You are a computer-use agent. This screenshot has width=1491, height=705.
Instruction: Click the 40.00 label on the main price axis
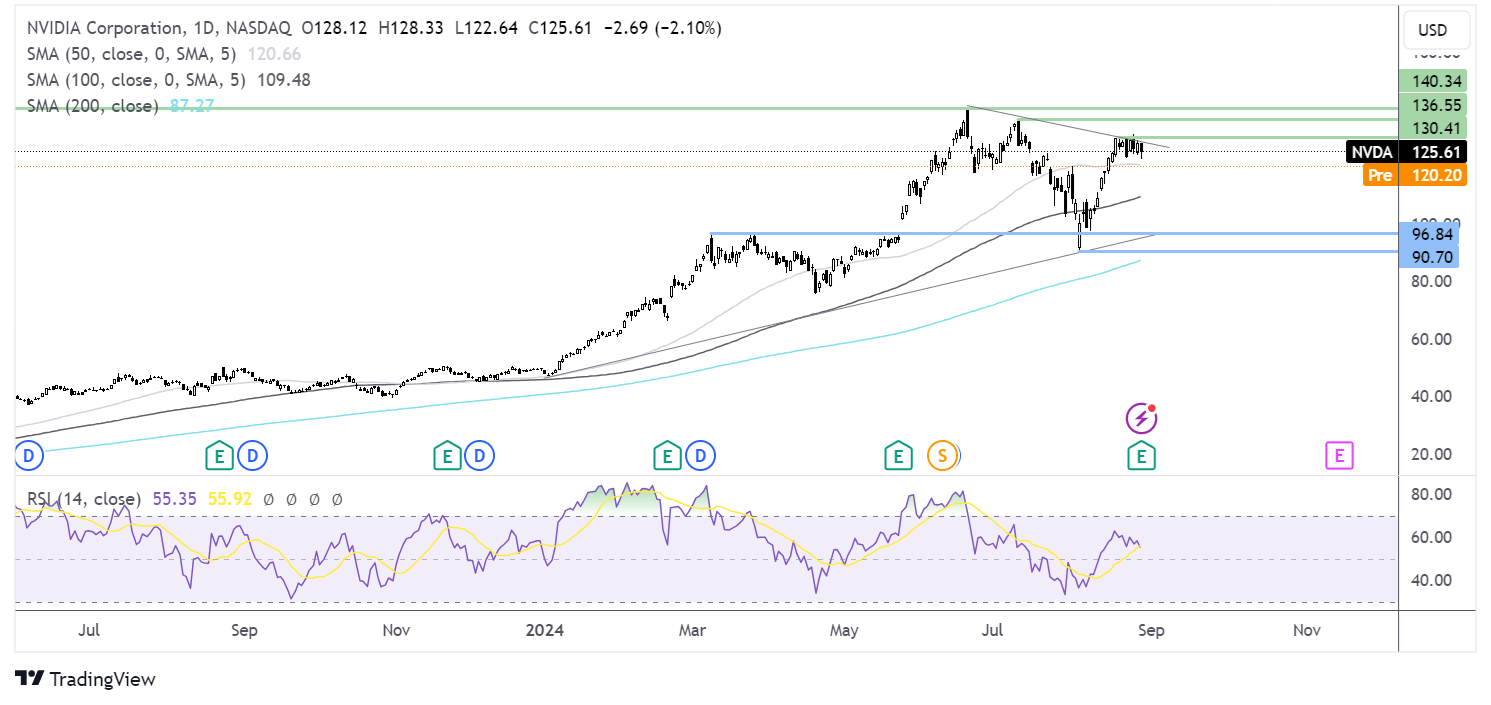[1430, 396]
